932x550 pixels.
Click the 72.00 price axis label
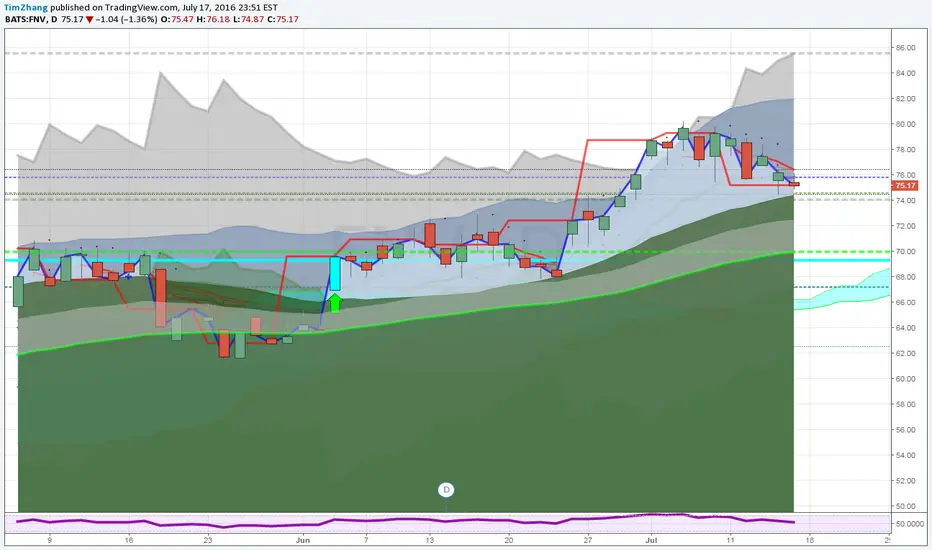click(x=905, y=226)
